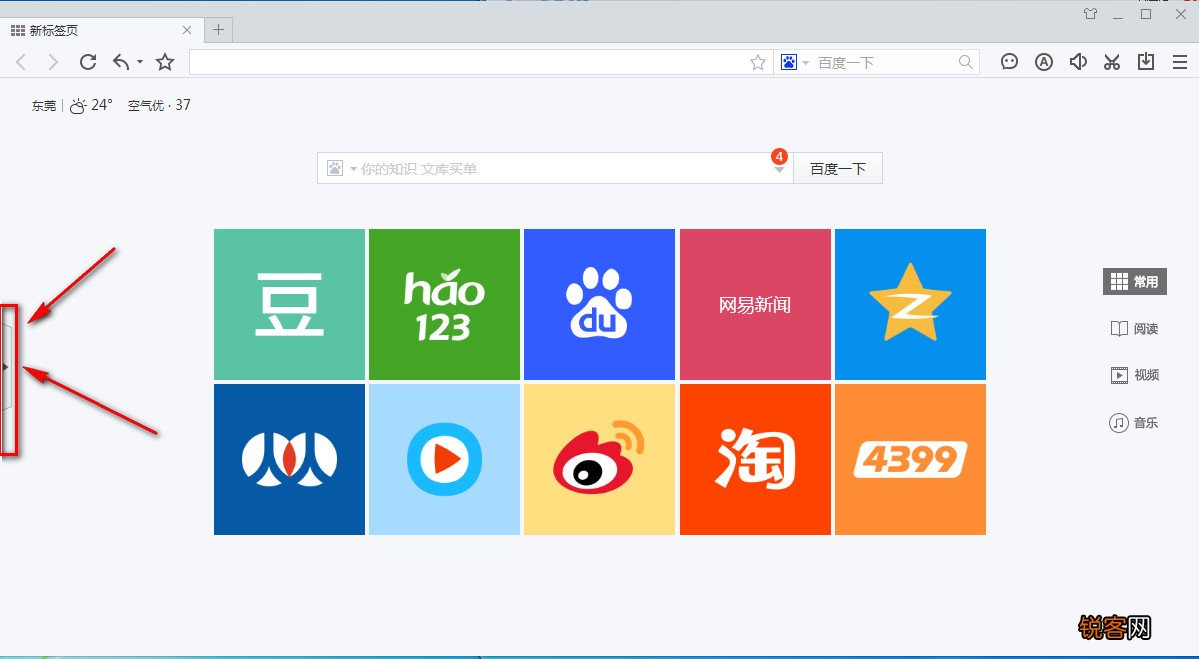Go back with the back arrow
Screen dimensions: 1199x659
tap(21, 62)
